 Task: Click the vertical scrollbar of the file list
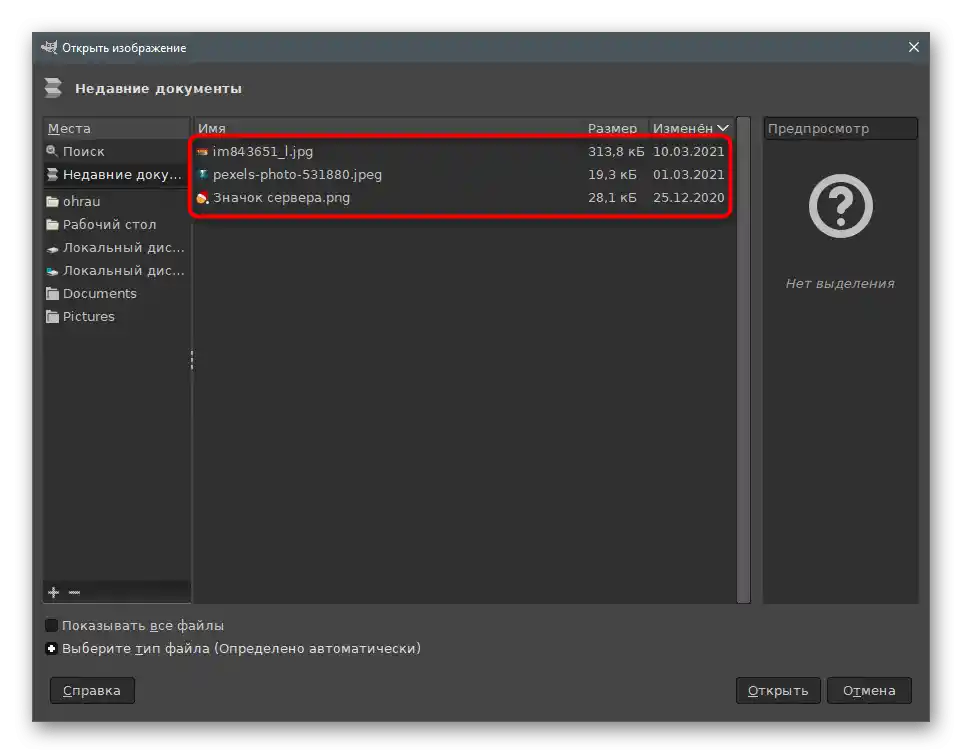coord(743,360)
